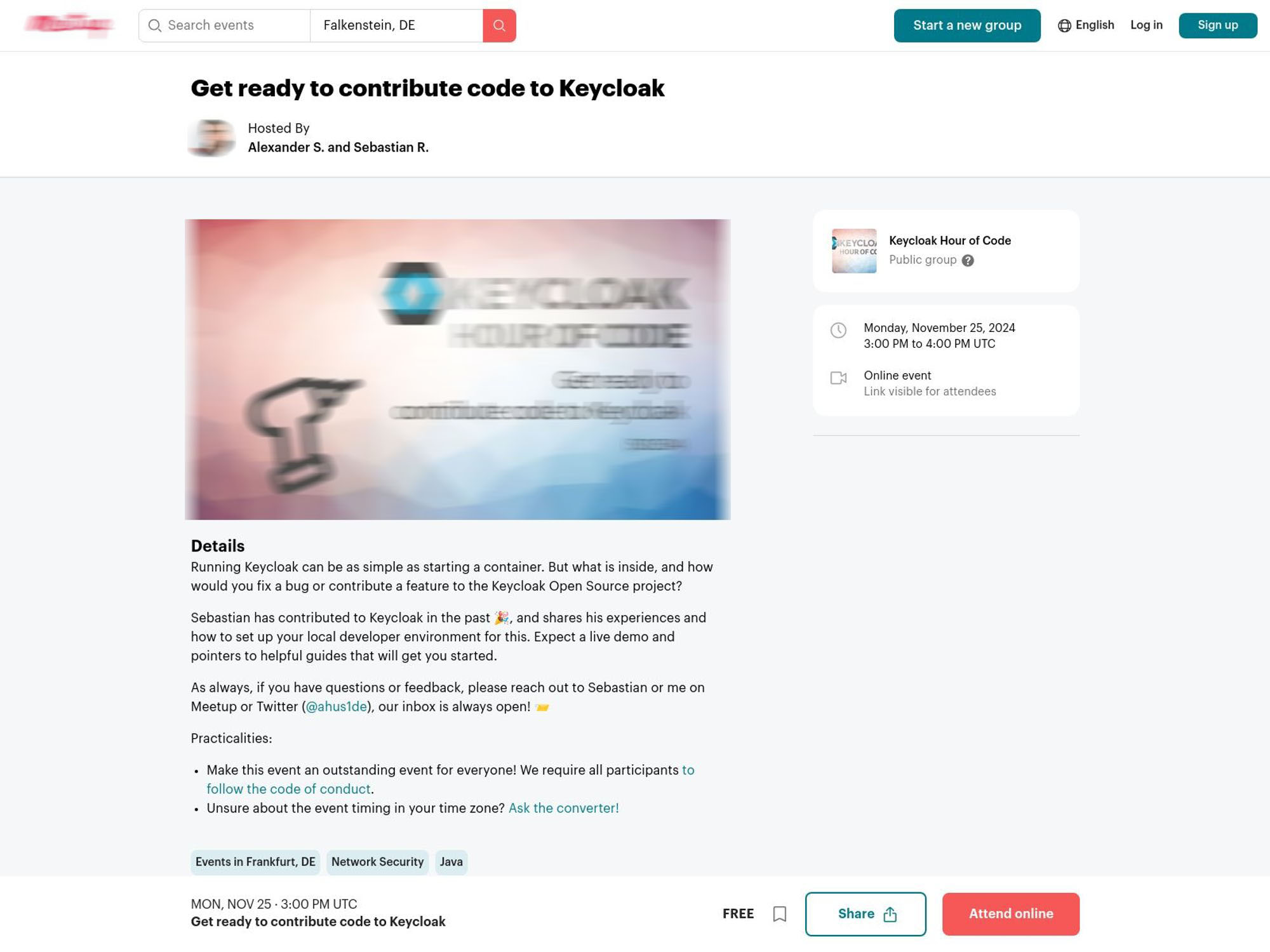
Task: Click the Sign up button
Action: 1218,25
